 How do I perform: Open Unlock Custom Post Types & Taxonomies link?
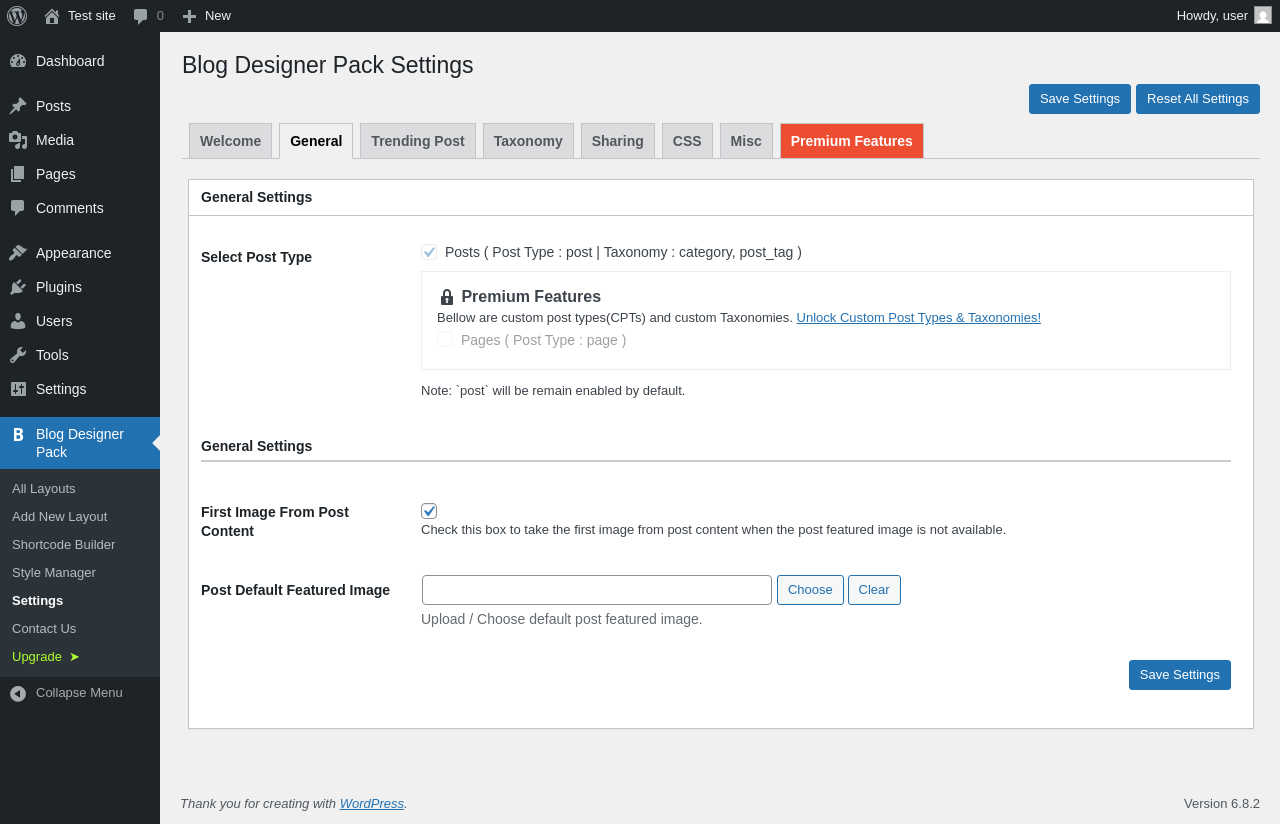[x=919, y=317]
